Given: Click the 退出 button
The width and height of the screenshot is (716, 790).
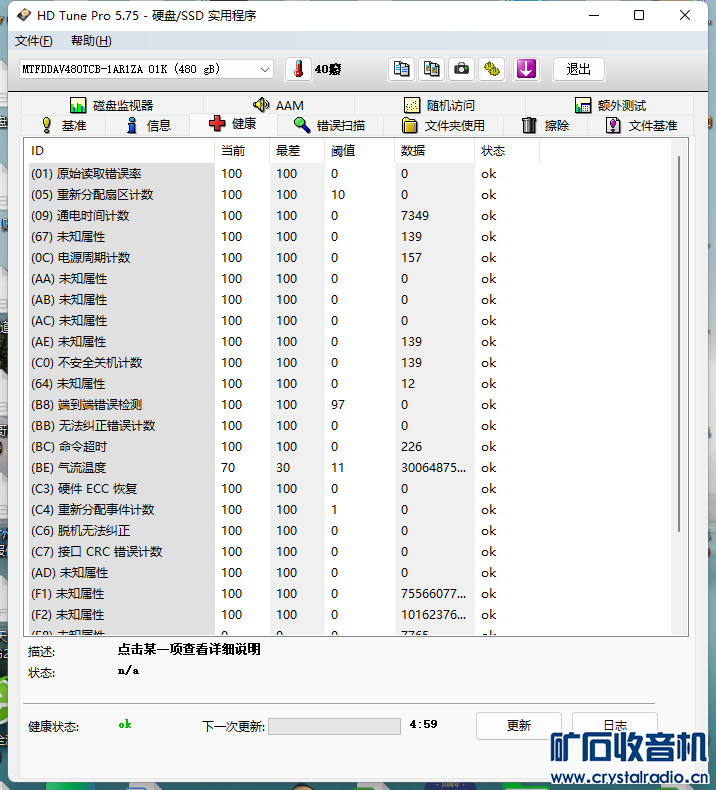Looking at the screenshot, I should [x=578, y=69].
